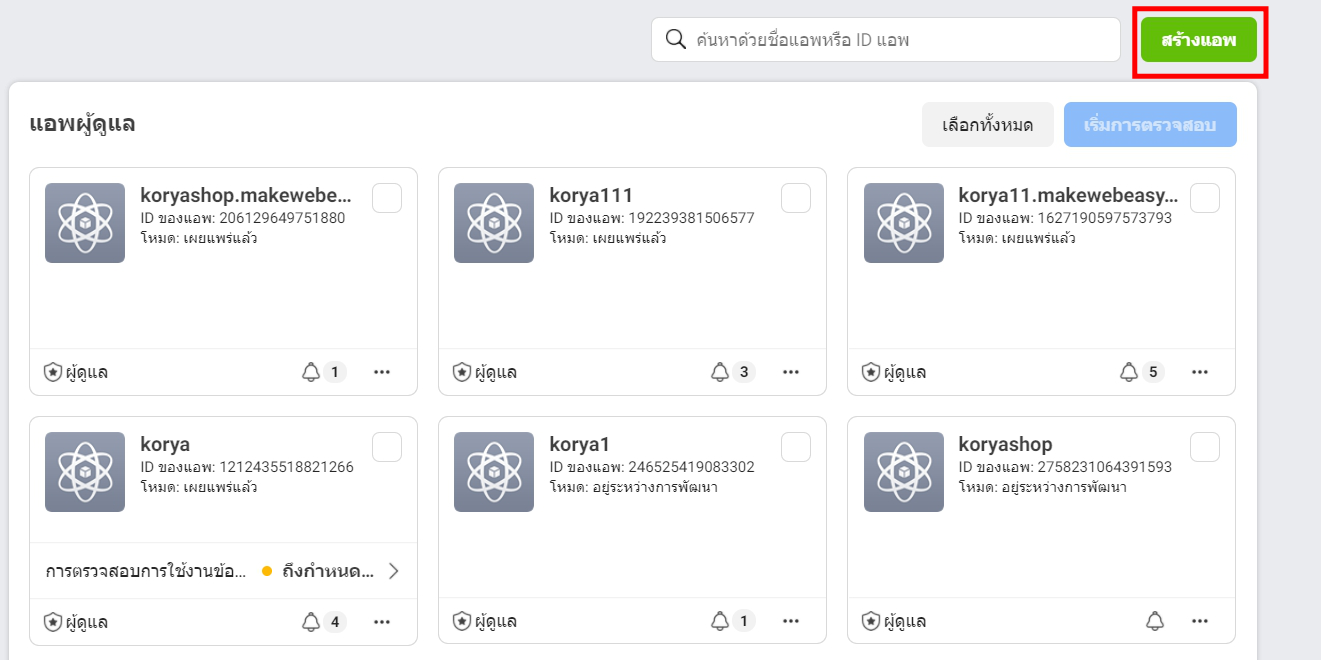Viewport: 1321px width, 660px height.
Task: Click inside the app search input field
Action: pyautogui.click(x=880, y=39)
